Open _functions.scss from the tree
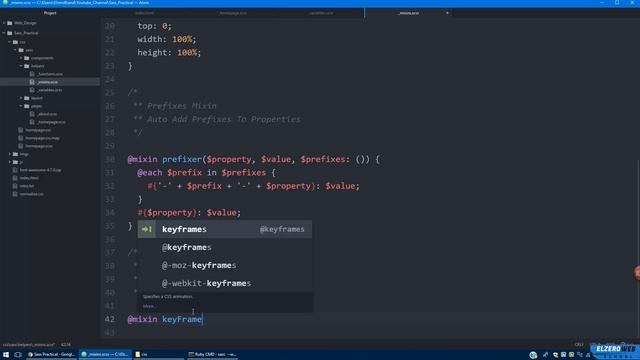This screenshot has width=640, height=360. pyautogui.click(x=50, y=74)
